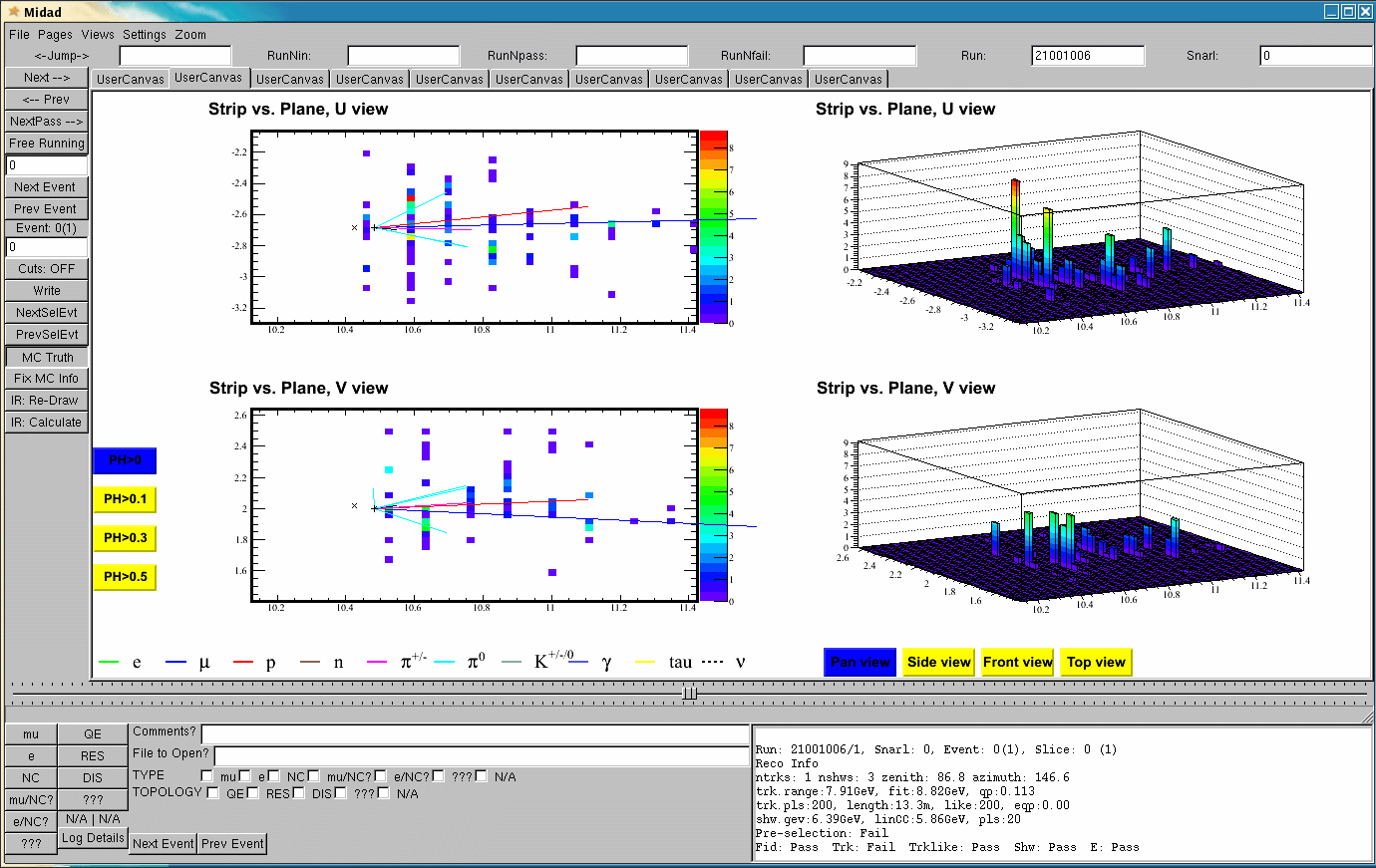Viewport: 1376px width, 868px height.
Task: Click the Event: 0(1) button
Action: [x=46, y=228]
